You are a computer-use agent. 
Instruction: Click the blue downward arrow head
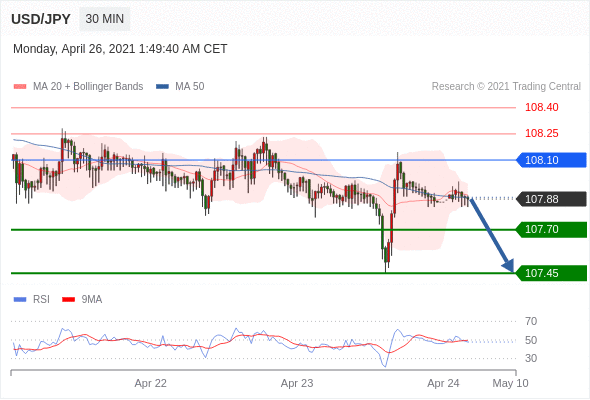click(x=509, y=265)
